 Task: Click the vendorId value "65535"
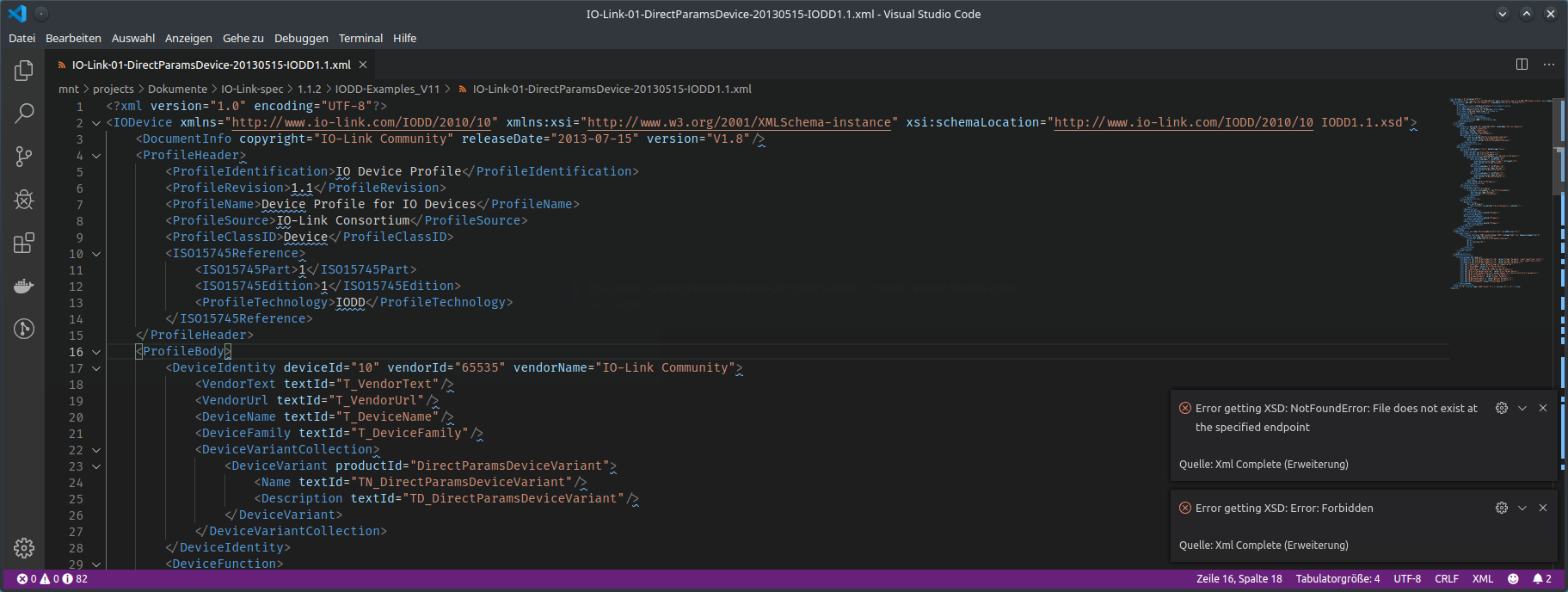[480, 368]
